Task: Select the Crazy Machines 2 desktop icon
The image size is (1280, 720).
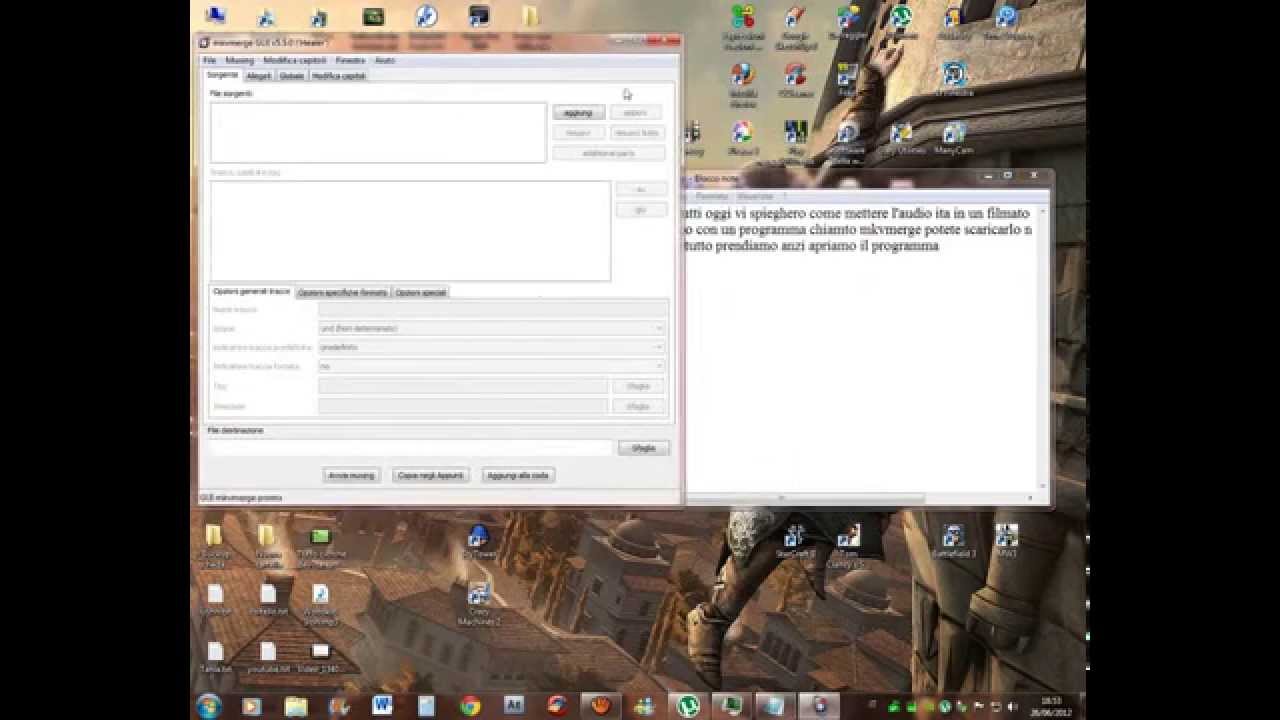Action: click(479, 605)
